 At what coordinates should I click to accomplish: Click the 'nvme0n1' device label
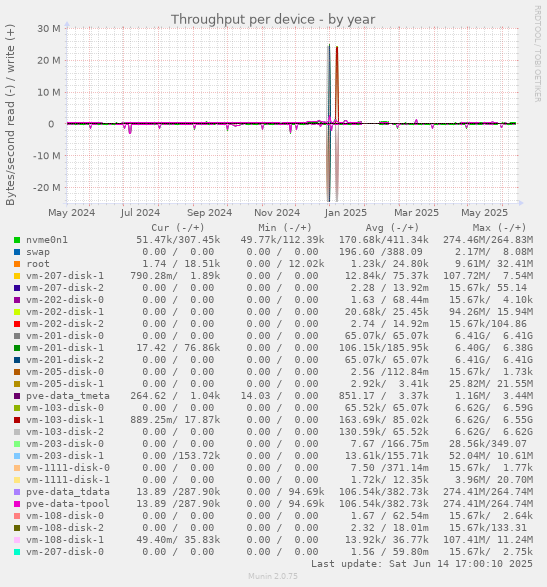(x=47, y=240)
